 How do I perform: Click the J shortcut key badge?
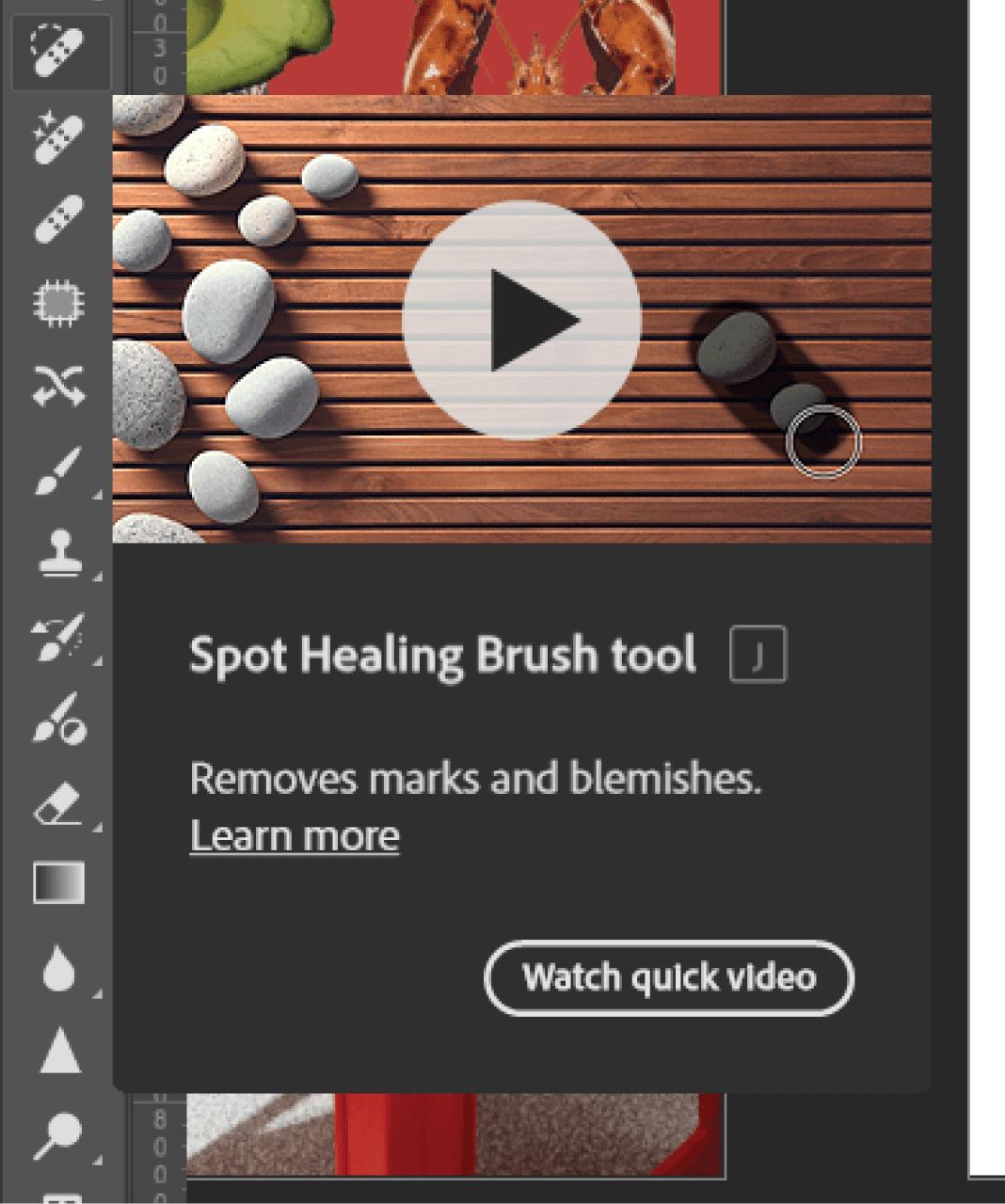click(x=758, y=656)
